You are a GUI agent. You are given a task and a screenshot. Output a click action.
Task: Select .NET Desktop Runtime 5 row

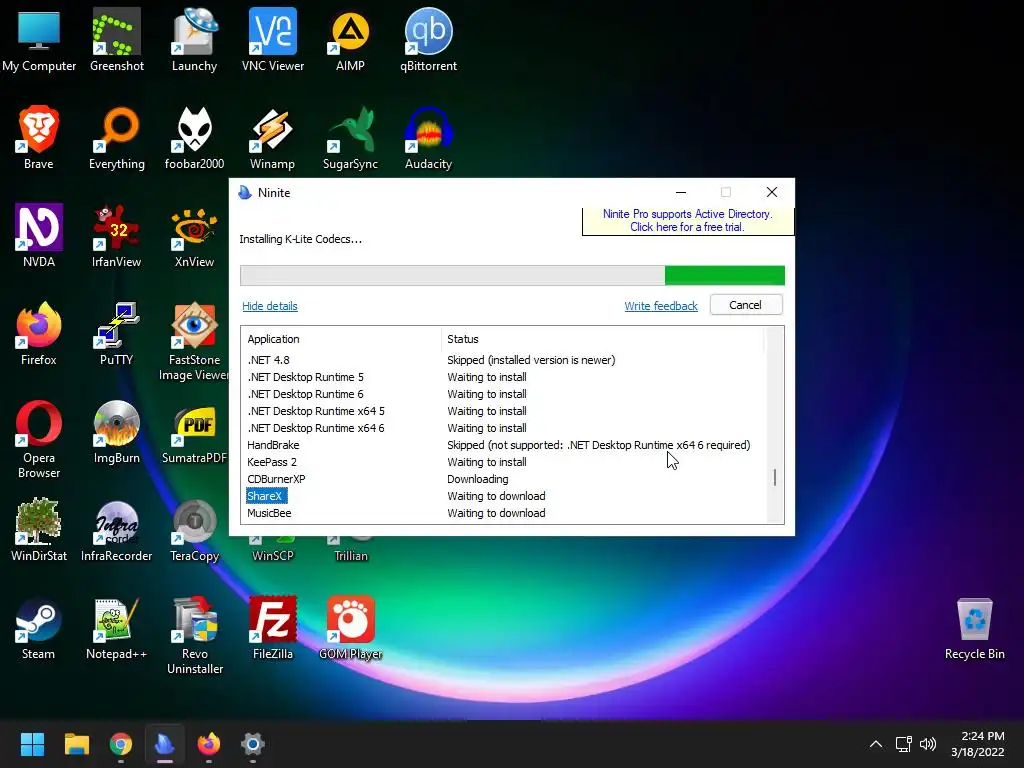(x=503, y=377)
